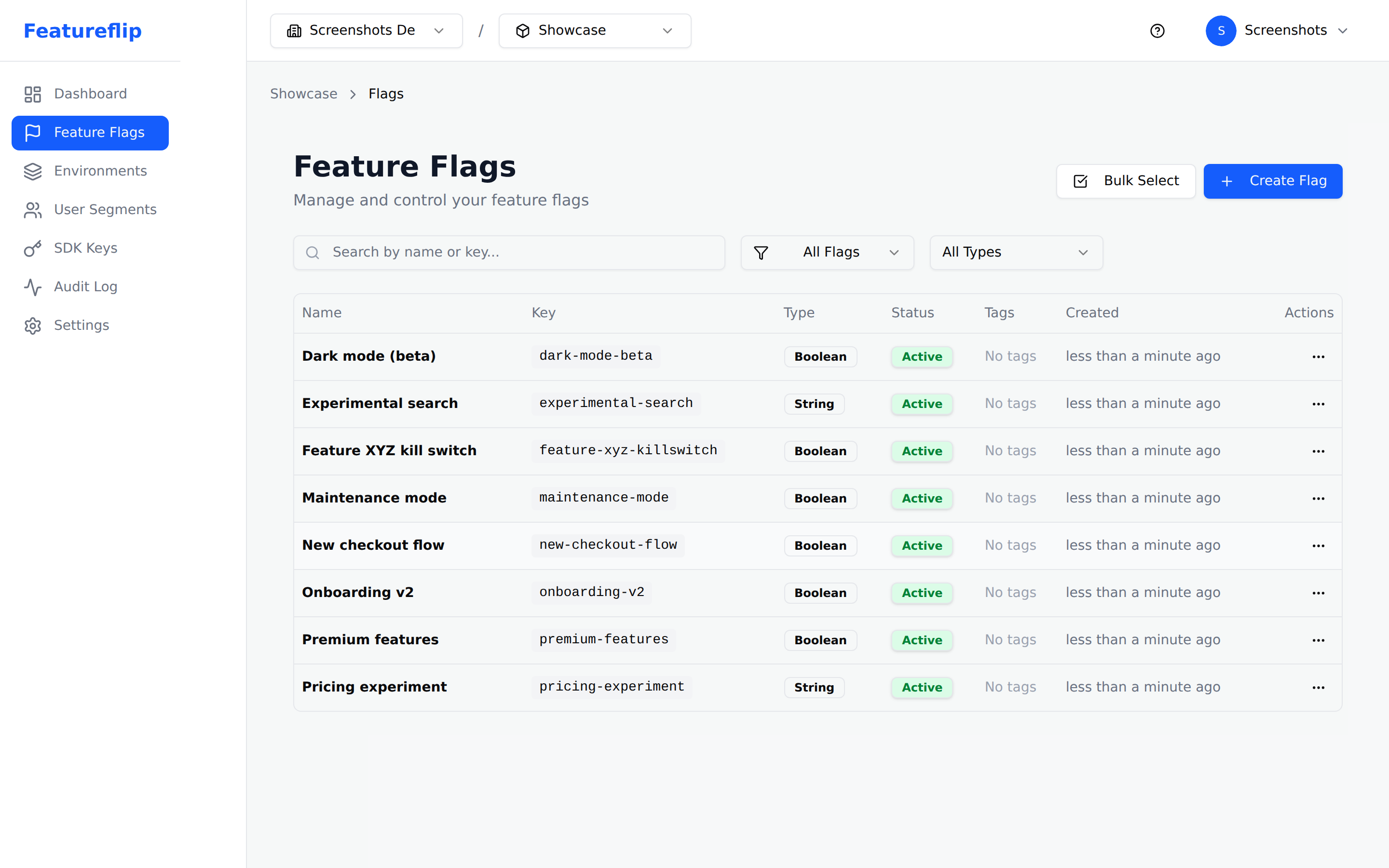The height and width of the screenshot is (868, 1389).
Task: Click the Audit Log activity icon
Action: click(33, 287)
